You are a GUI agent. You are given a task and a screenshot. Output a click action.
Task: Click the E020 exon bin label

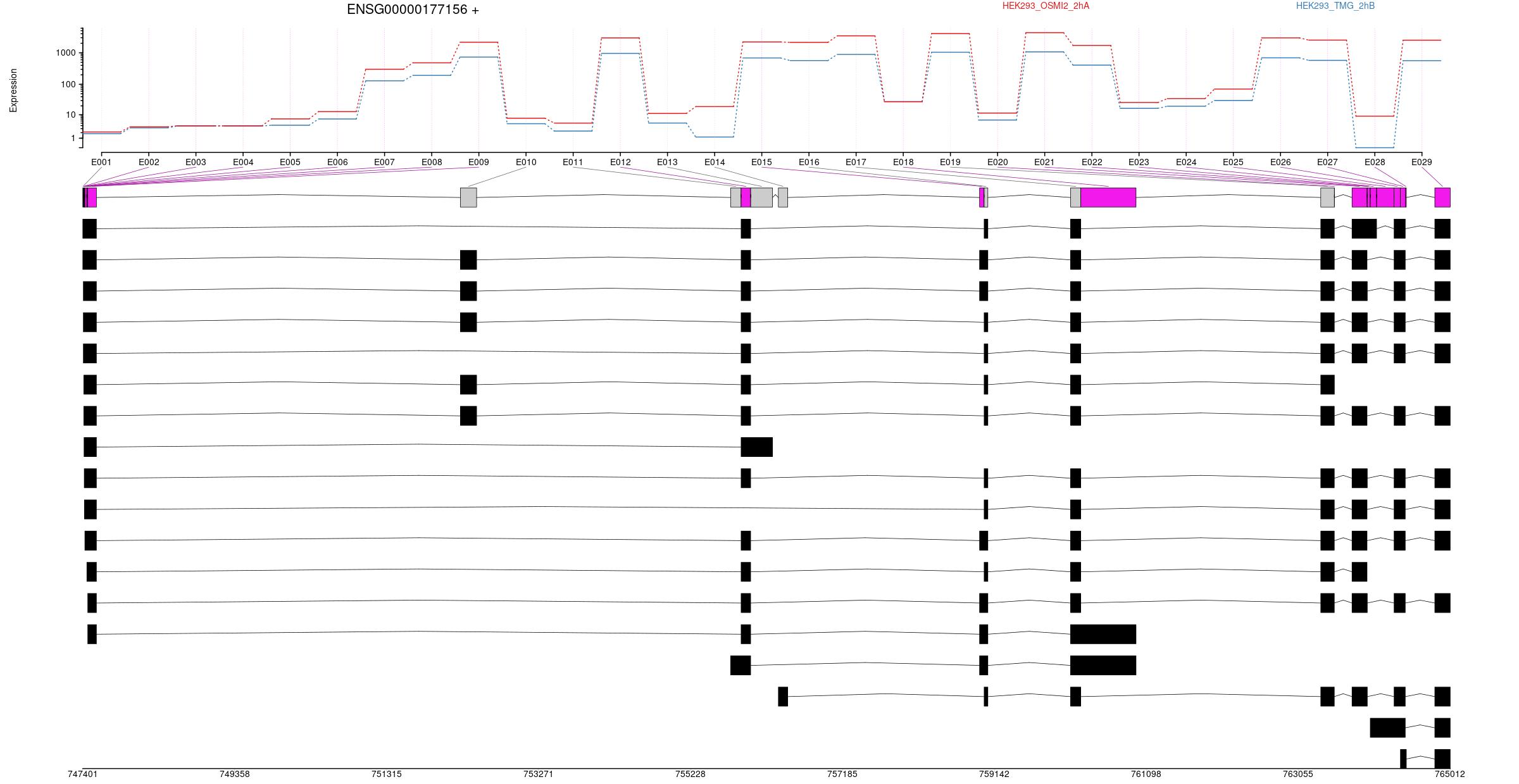[997, 162]
